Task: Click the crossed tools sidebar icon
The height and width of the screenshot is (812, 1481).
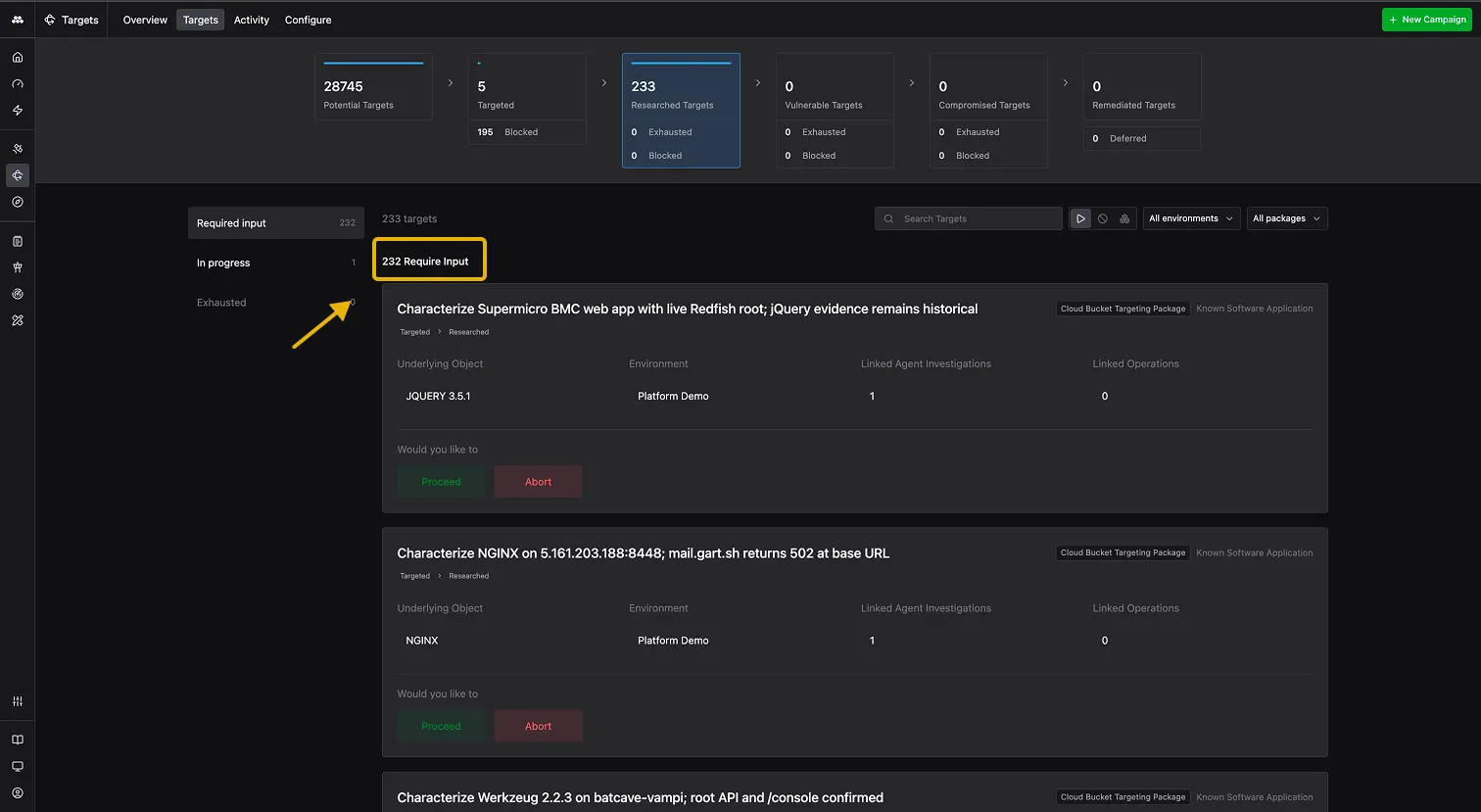Action: click(18, 320)
